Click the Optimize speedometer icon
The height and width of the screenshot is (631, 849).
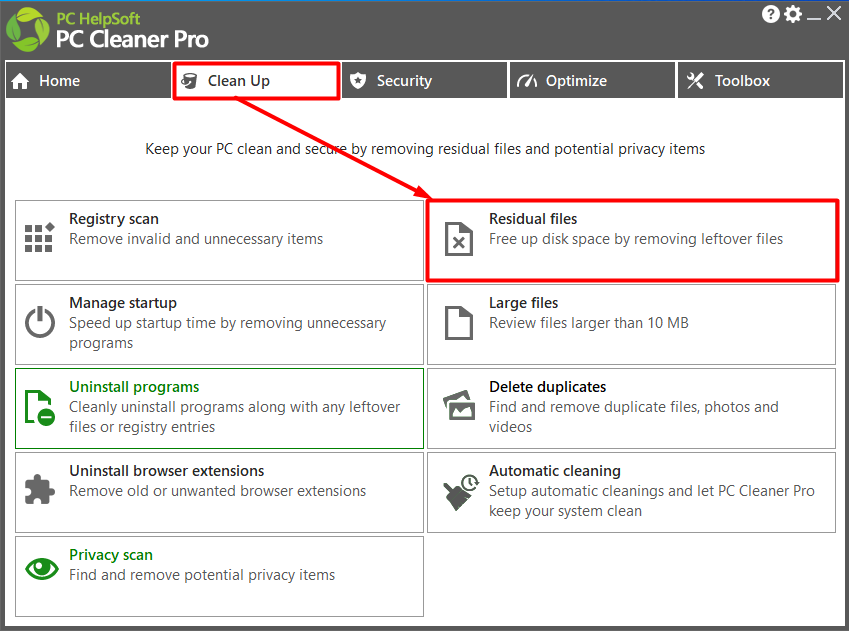pyautogui.click(x=526, y=81)
